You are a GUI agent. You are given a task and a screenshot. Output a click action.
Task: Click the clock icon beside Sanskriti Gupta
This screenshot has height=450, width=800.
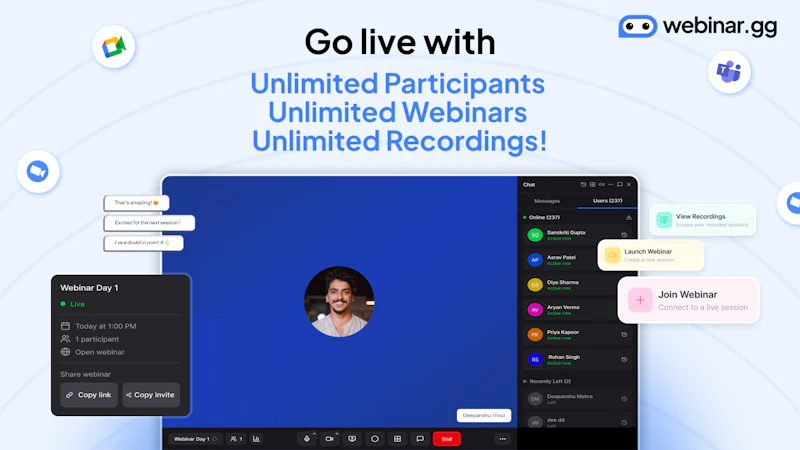(x=624, y=235)
